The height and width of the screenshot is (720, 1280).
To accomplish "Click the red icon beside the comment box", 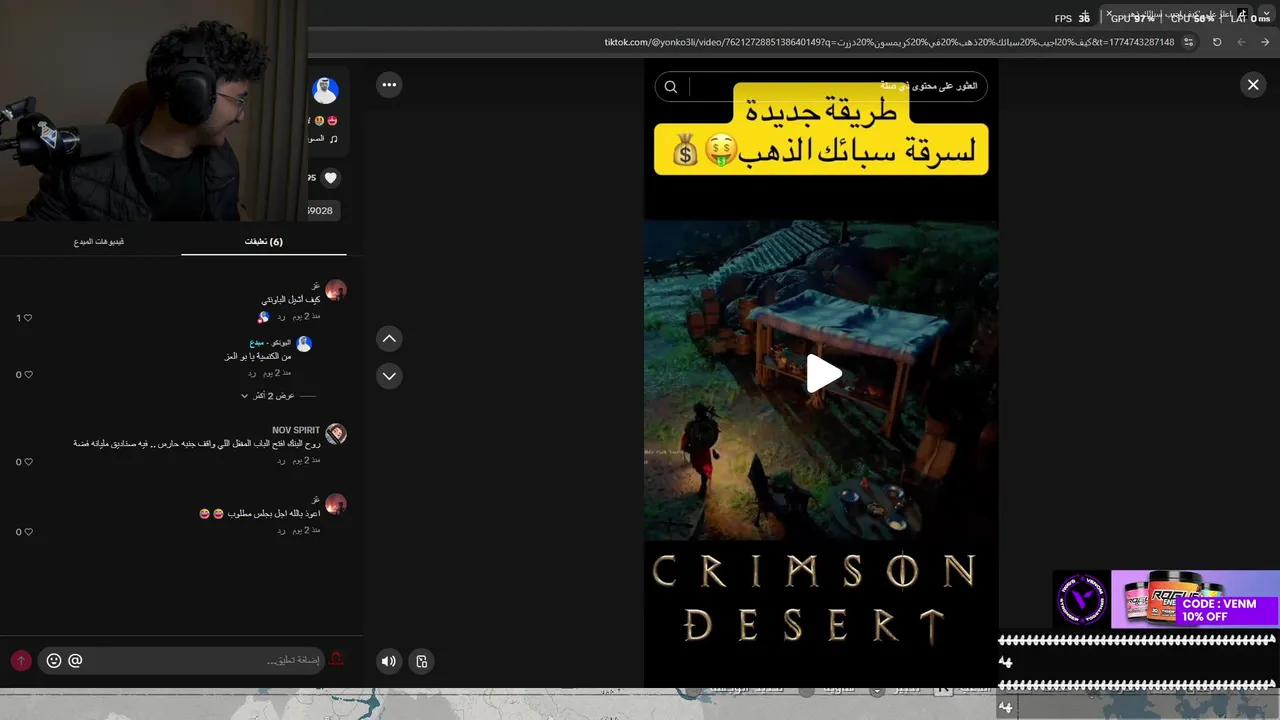I will [337, 659].
